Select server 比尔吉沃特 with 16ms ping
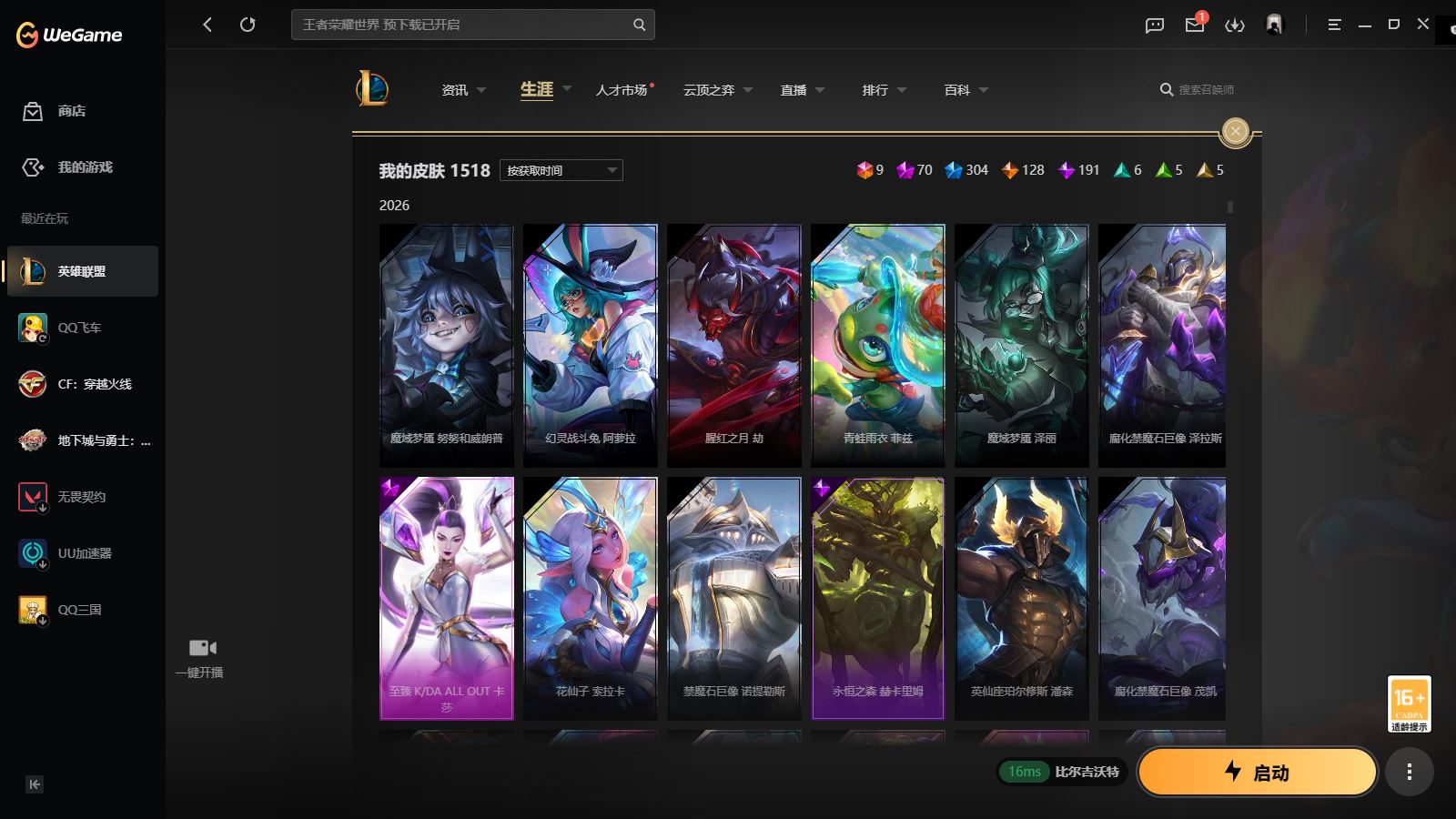The height and width of the screenshot is (819, 1456). click(x=1062, y=772)
